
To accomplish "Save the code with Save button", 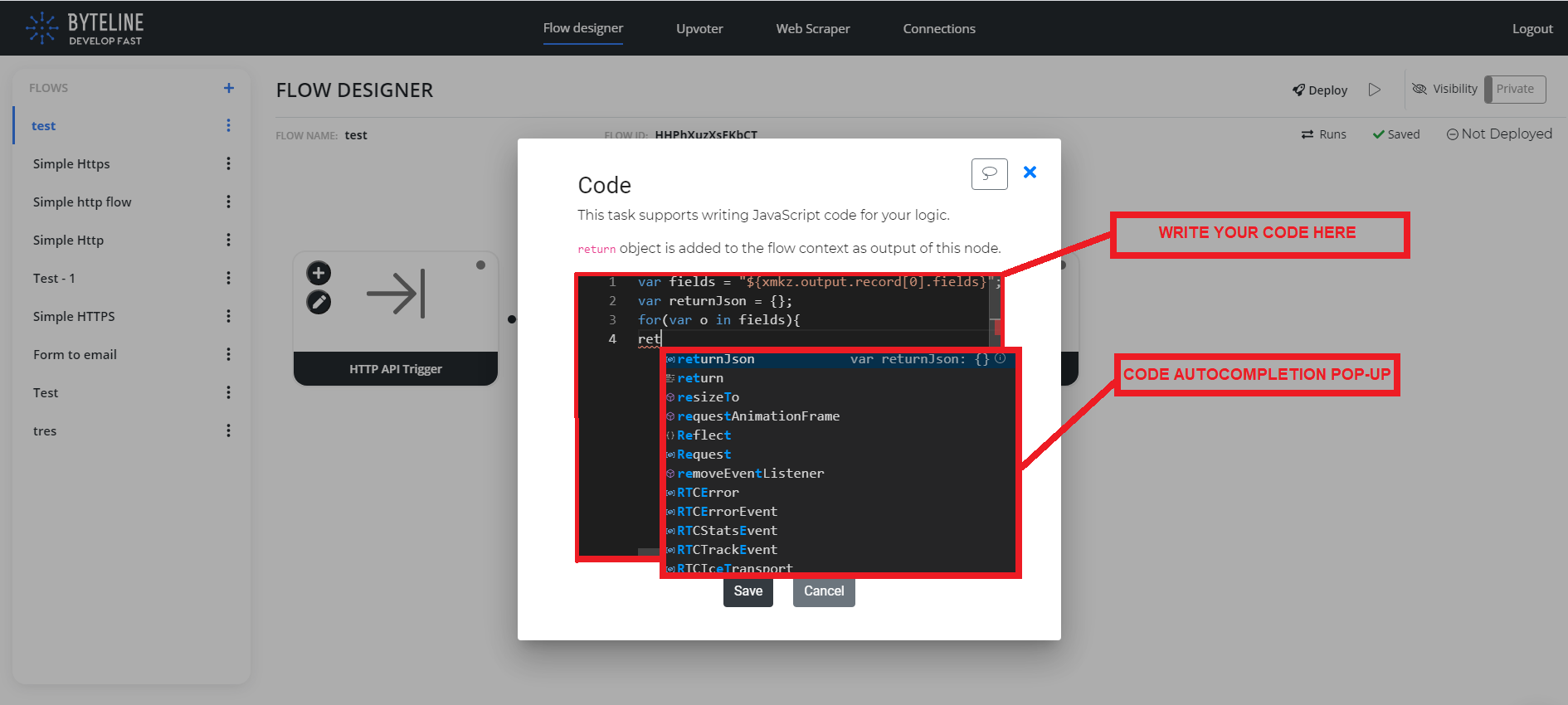I will click(748, 591).
